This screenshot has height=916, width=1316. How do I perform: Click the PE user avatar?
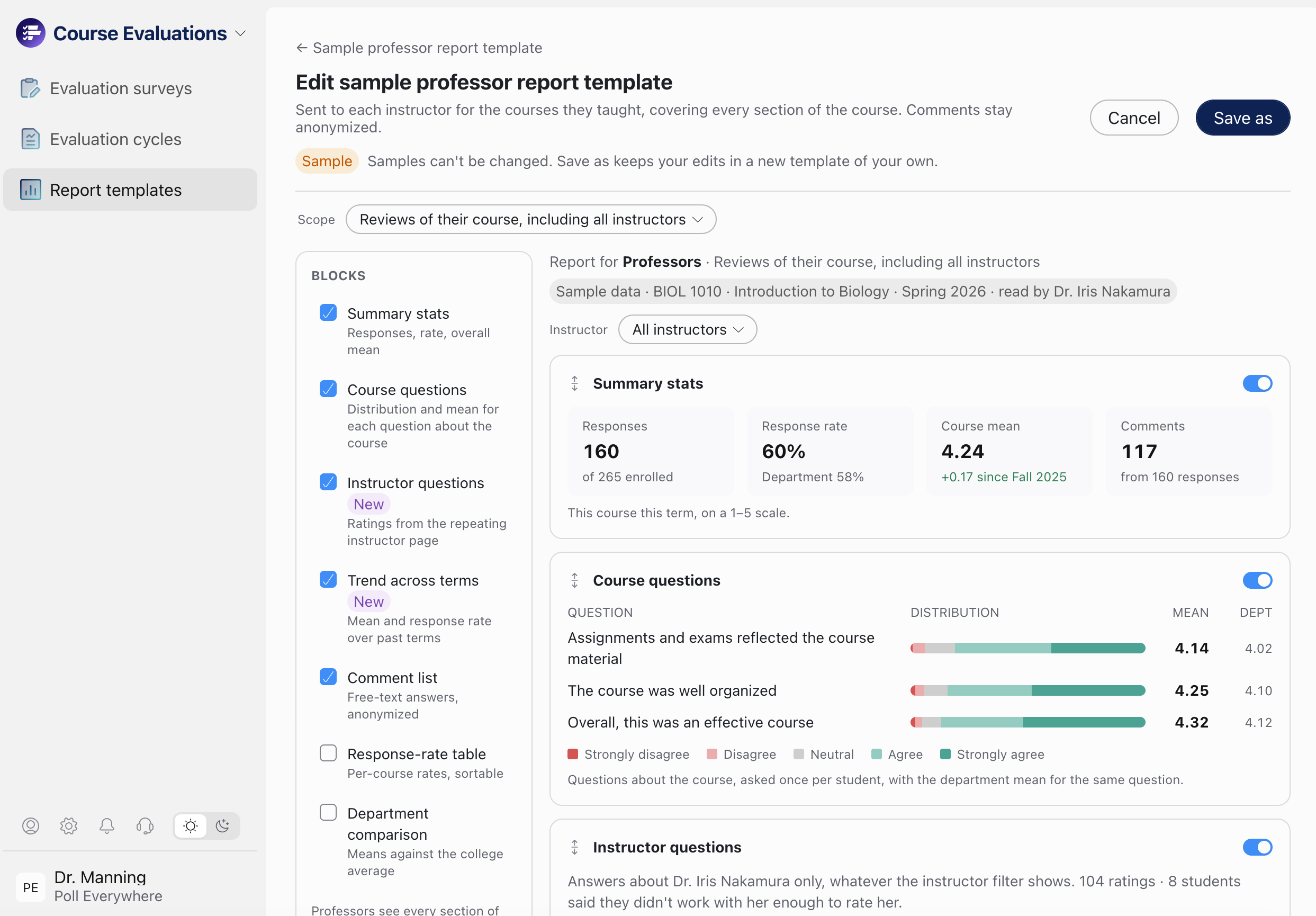pyautogui.click(x=30, y=887)
